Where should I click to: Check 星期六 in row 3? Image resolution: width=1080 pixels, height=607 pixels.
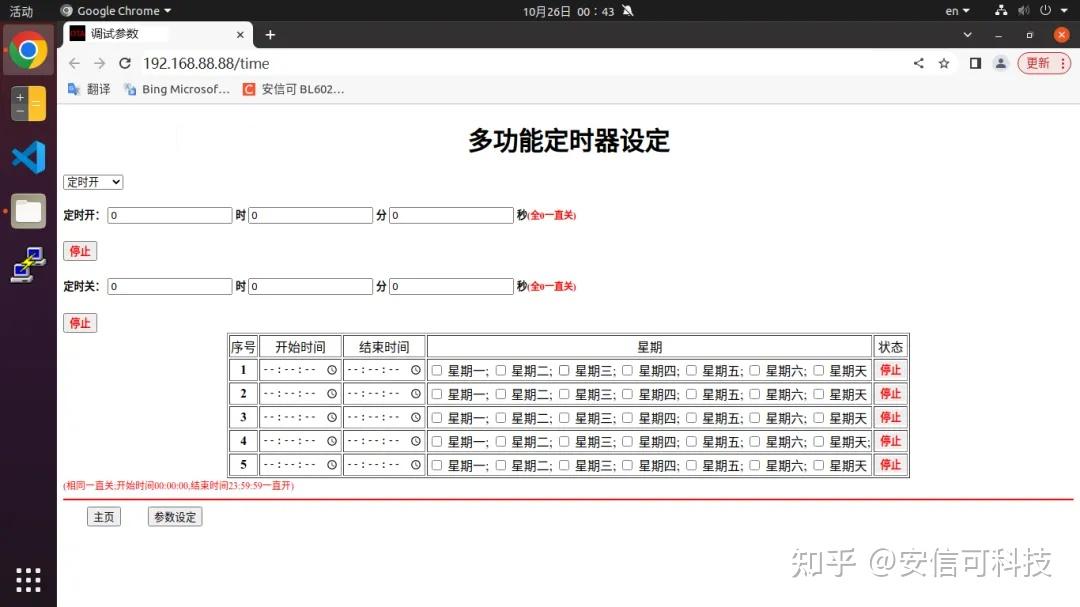click(x=755, y=418)
